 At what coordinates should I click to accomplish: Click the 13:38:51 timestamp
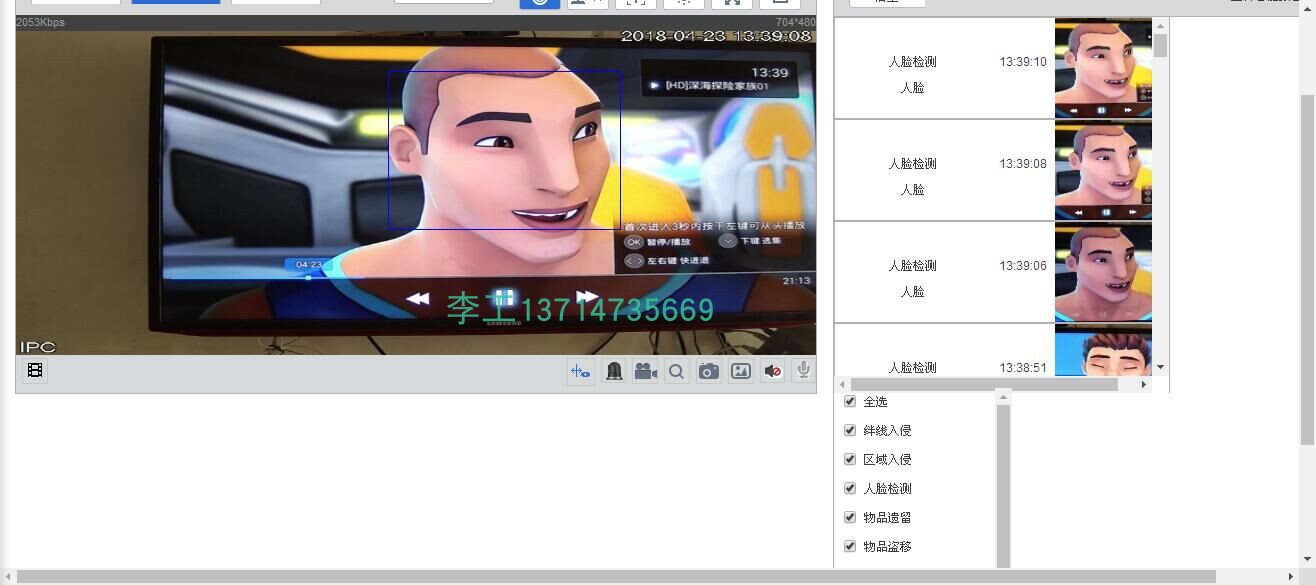(x=1023, y=367)
